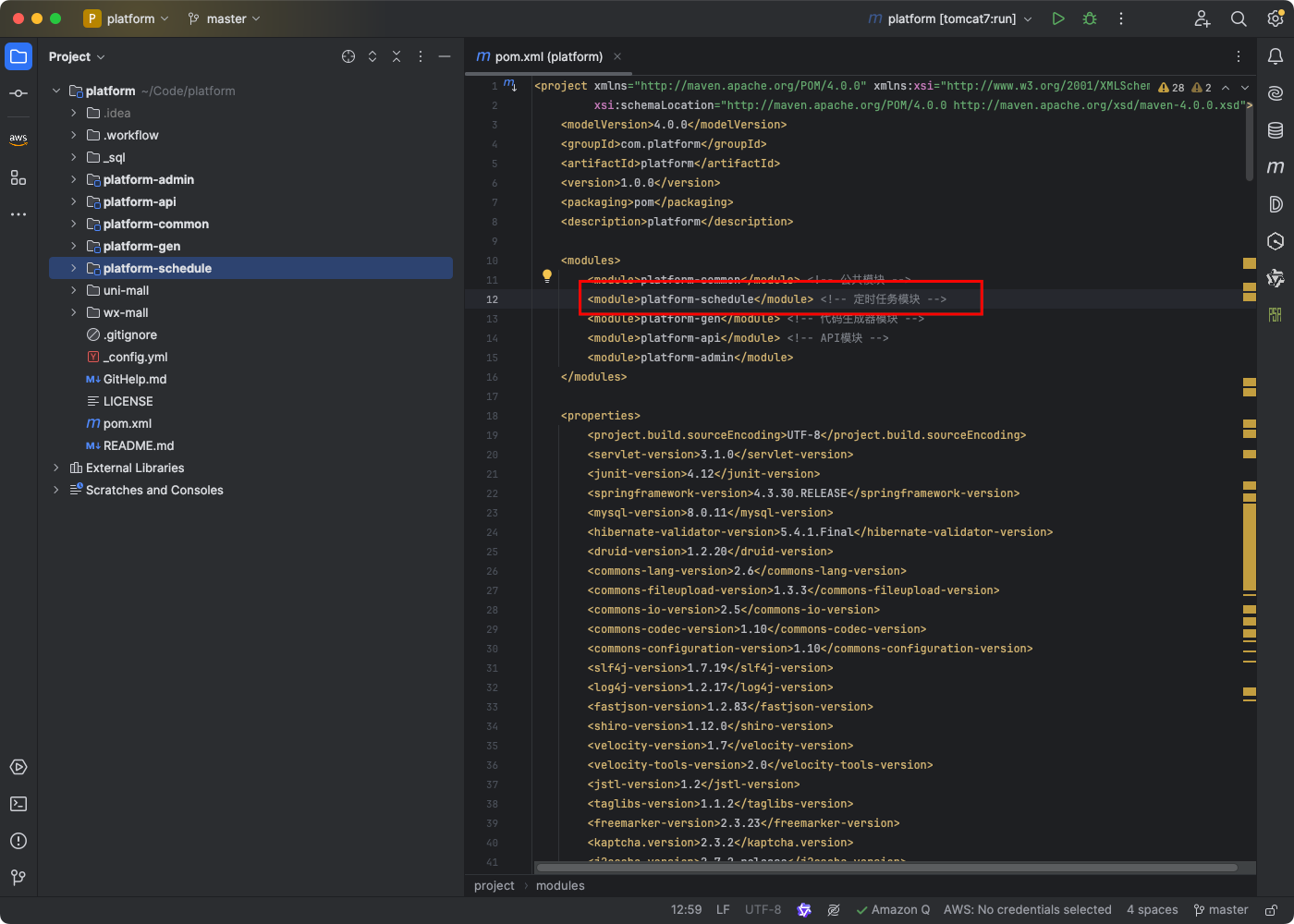1294x924 pixels.
Task: Open the Git tool window in left stripe
Action: coord(18,877)
